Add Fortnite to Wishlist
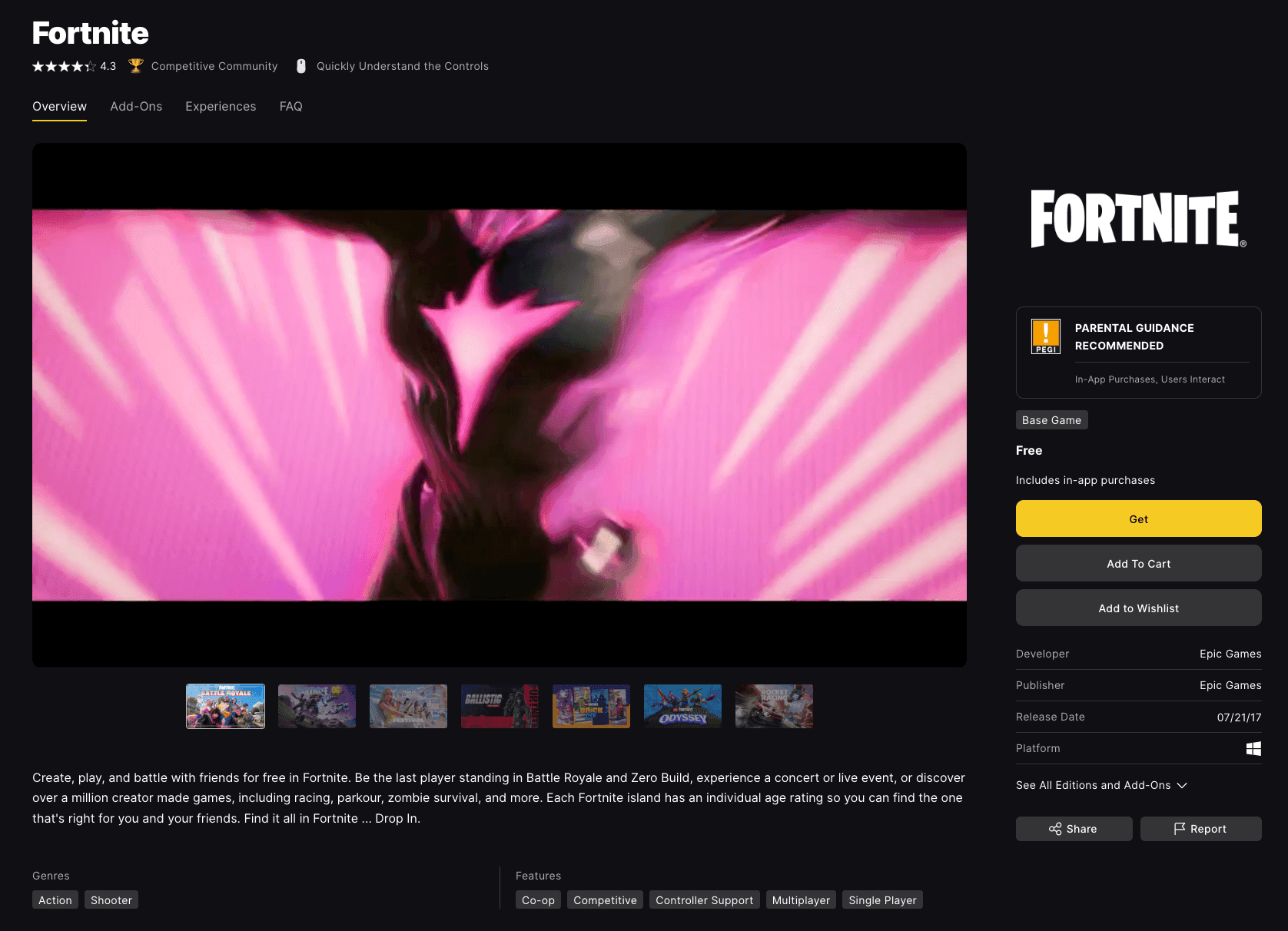This screenshot has height=931, width=1288. (1138, 608)
